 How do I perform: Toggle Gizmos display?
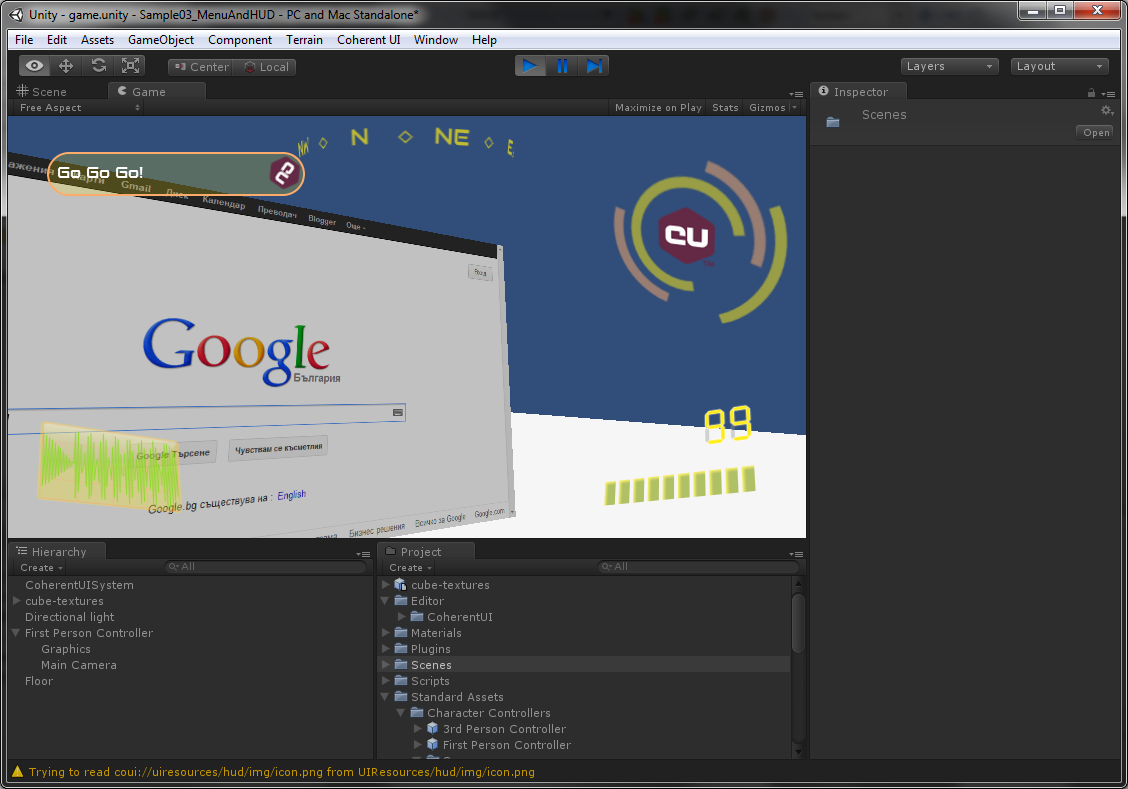[x=767, y=108]
